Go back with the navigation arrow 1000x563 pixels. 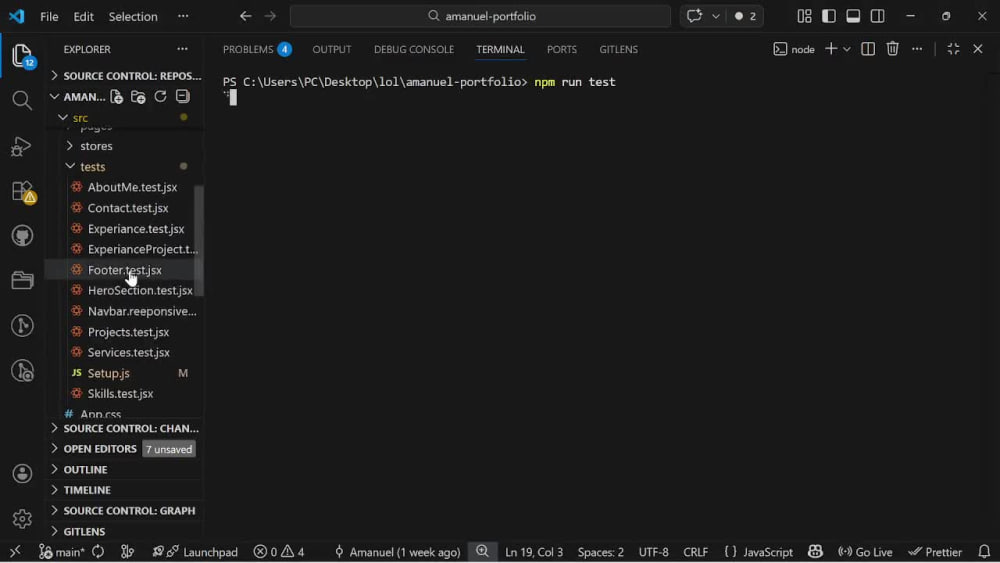pyautogui.click(x=246, y=16)
